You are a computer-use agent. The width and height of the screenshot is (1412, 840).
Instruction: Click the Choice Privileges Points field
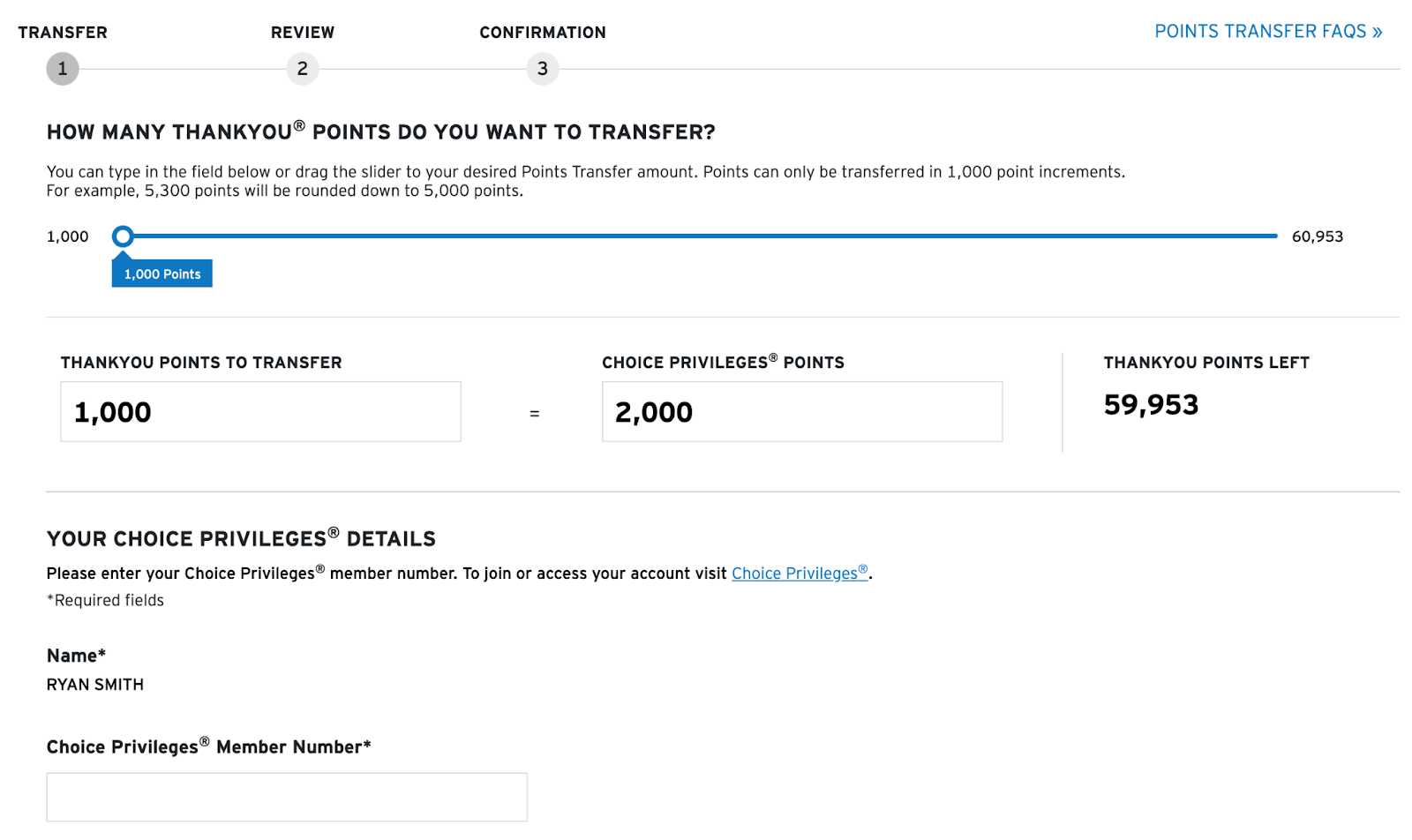coord(802,412)
